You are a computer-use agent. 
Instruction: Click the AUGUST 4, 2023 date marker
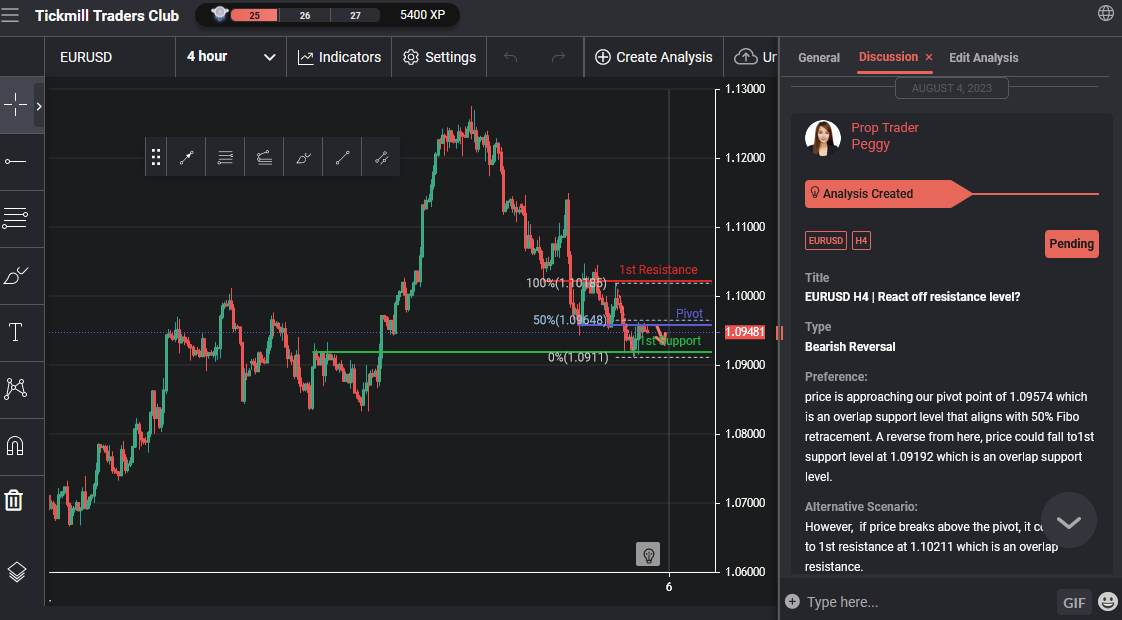click(952, 88)
